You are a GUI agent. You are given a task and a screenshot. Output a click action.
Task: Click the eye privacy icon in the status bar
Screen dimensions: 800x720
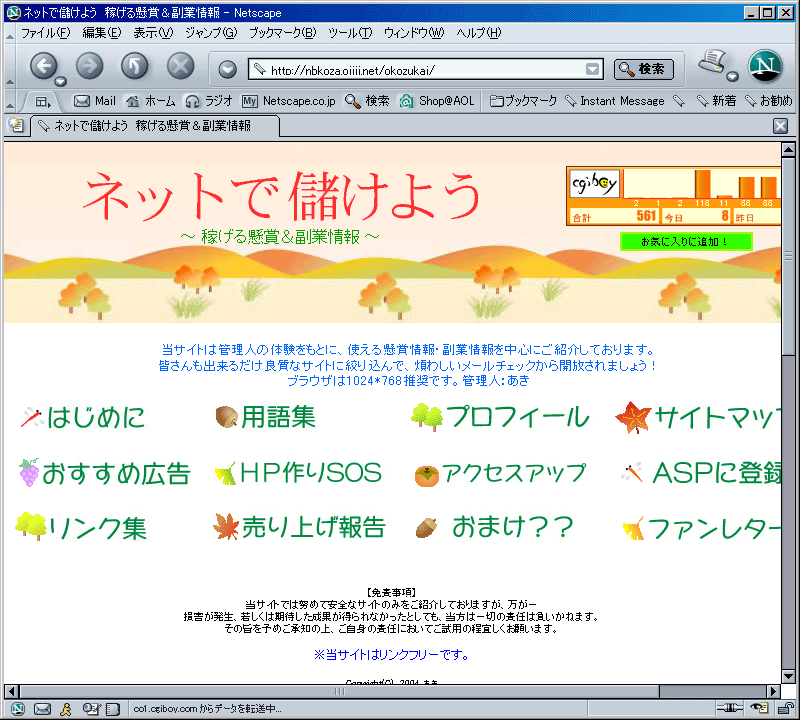pos(759,708)
